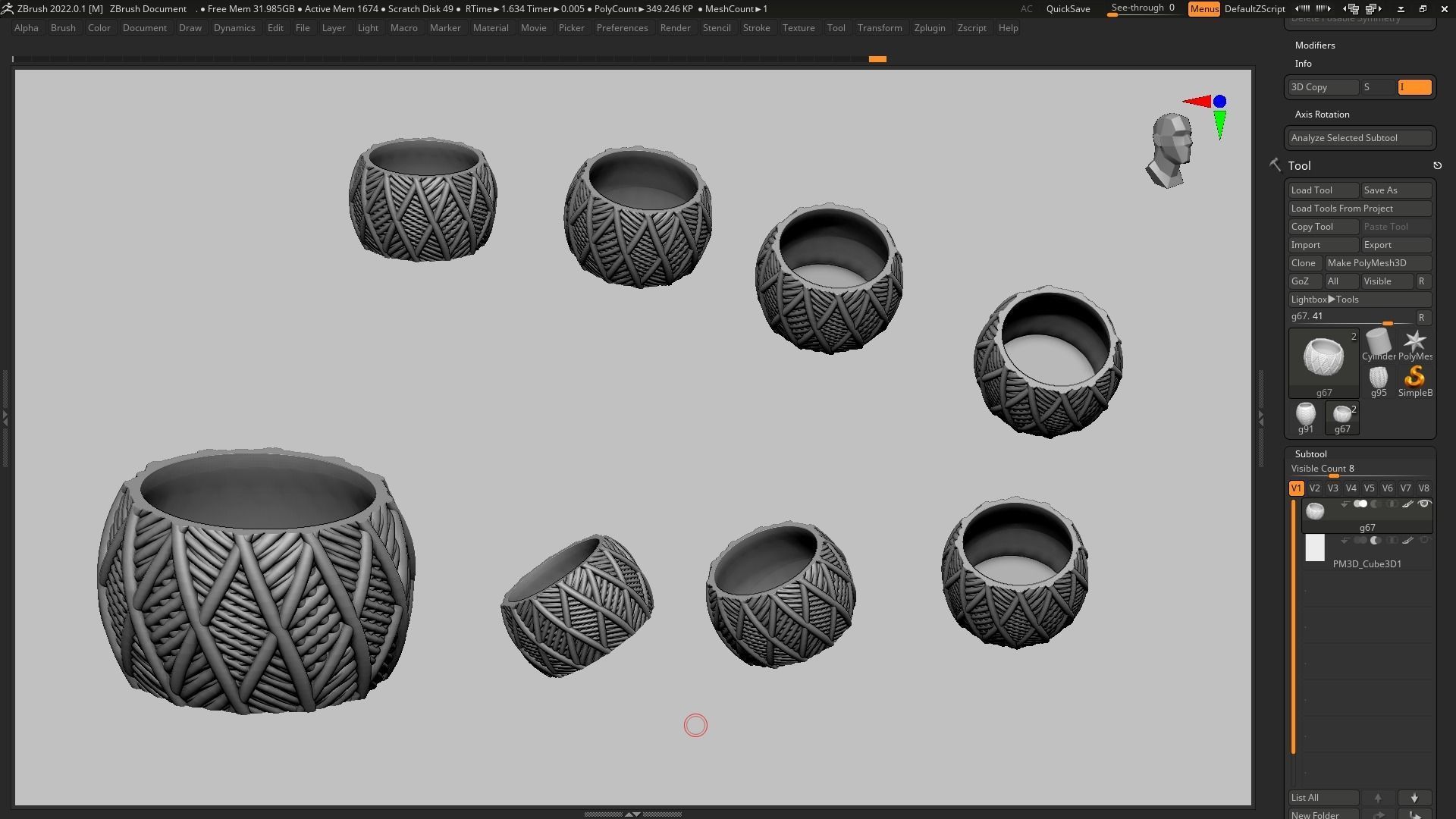The height and width of the screenshot is (819, 1456).
Task: Select the SimpleBrush tool icon
Action: 1414,381
